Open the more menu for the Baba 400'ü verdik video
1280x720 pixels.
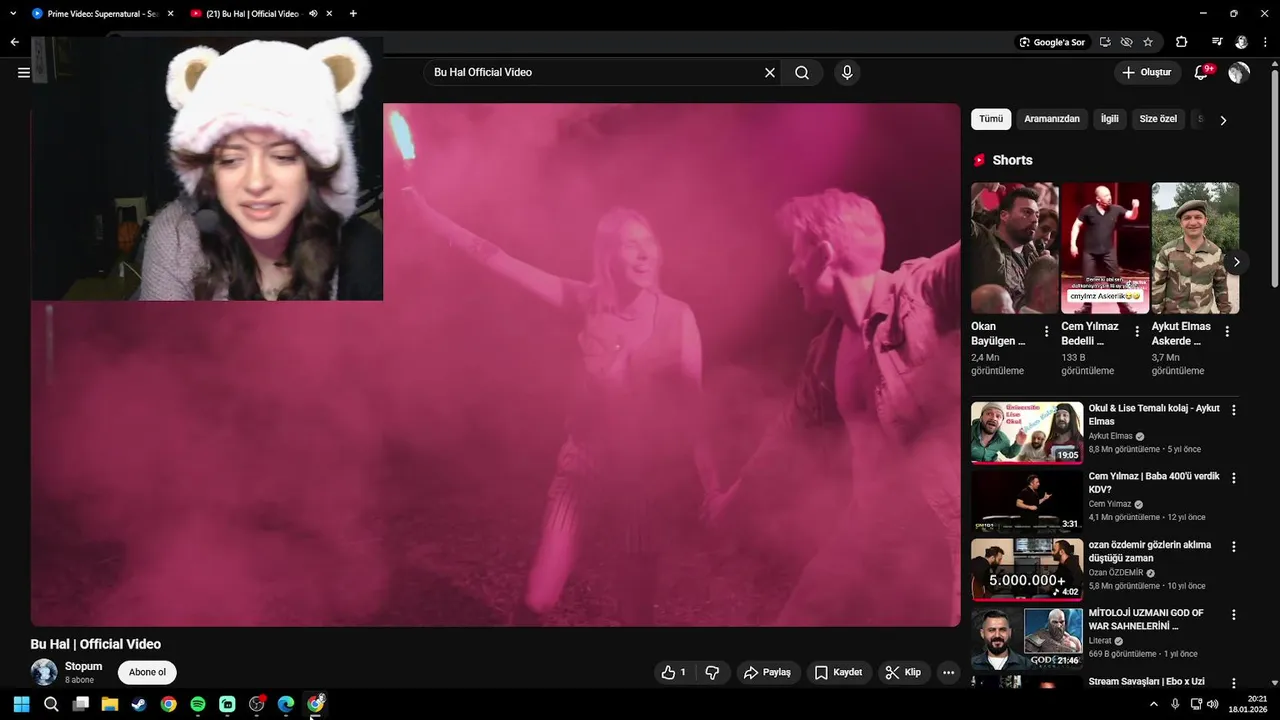[x=1233, y=478]
